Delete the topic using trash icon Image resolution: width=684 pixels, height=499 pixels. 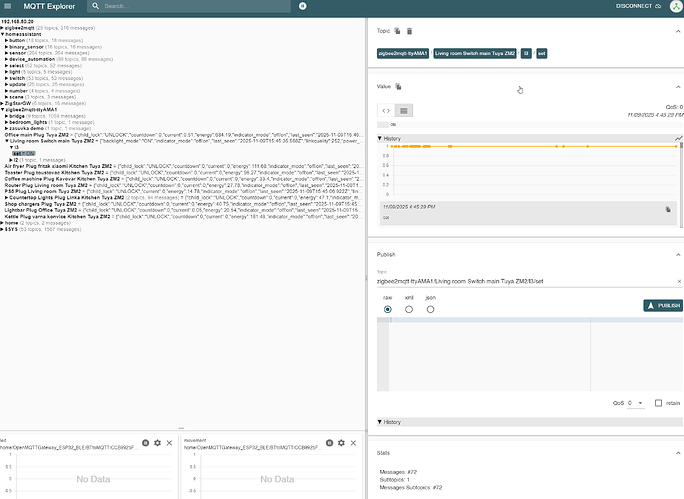[x=409, y=31]
